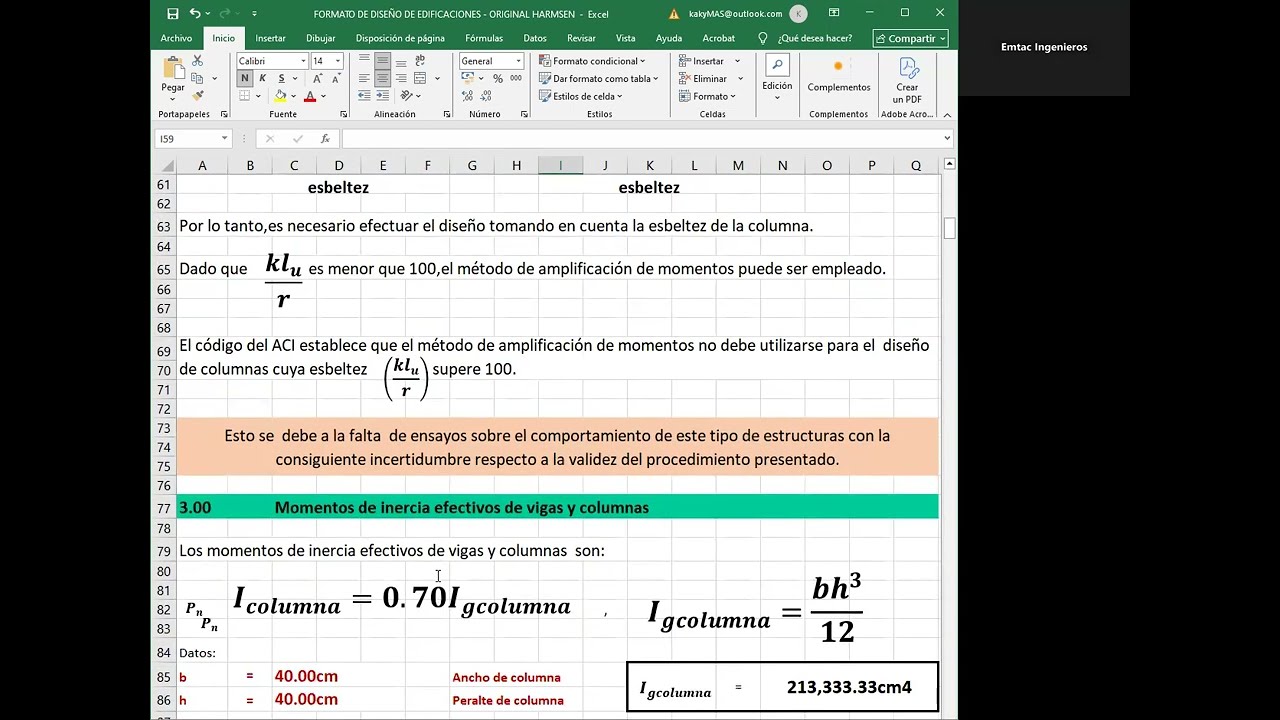Screen dimensions: 1280x720
Task: Click the Crear un PDF Acrobat icon
Action: tap(907, 80)
